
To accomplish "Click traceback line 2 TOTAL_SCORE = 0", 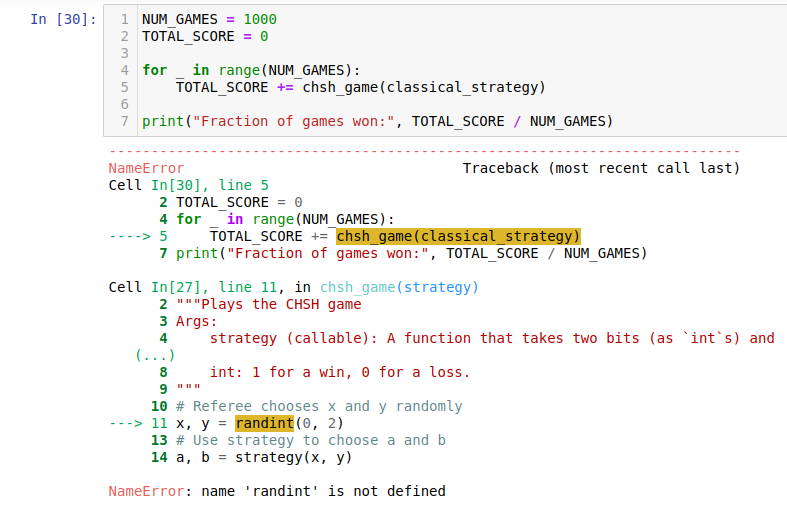I will pos(239,202).
